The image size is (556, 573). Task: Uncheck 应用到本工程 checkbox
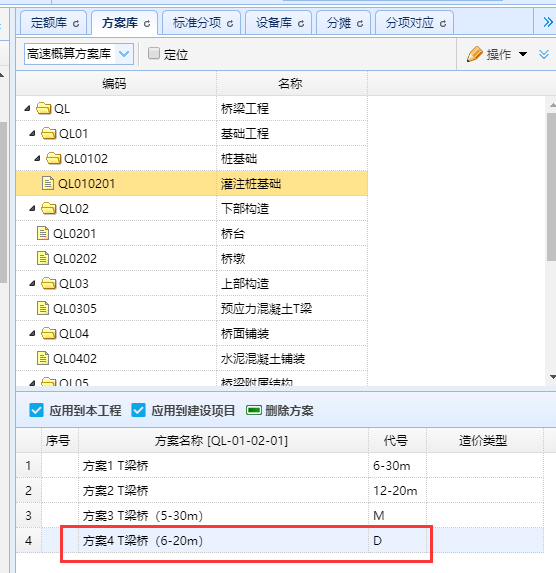pyautogui.click(x=36, y=410)
